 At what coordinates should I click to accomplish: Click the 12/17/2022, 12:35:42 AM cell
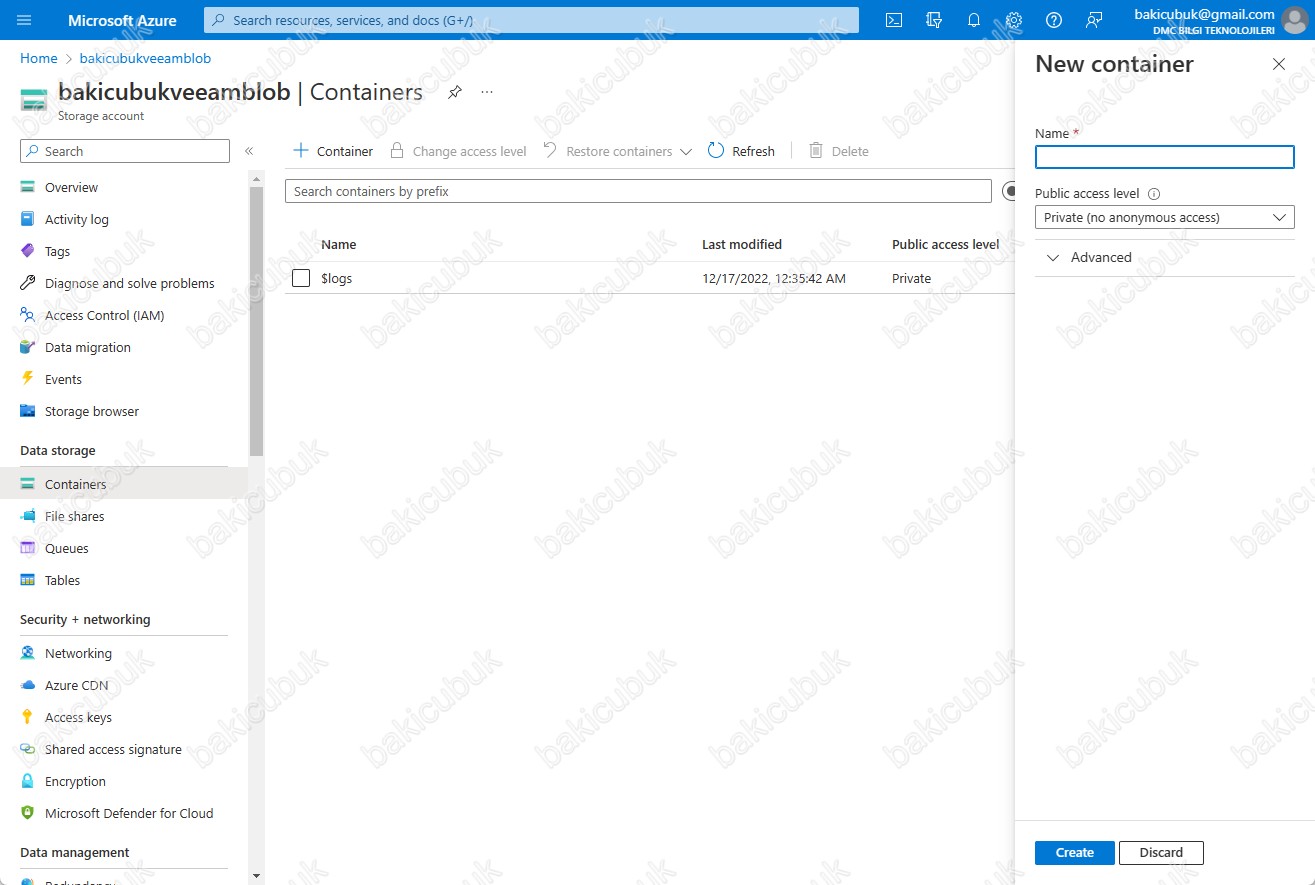pos(773,278)
